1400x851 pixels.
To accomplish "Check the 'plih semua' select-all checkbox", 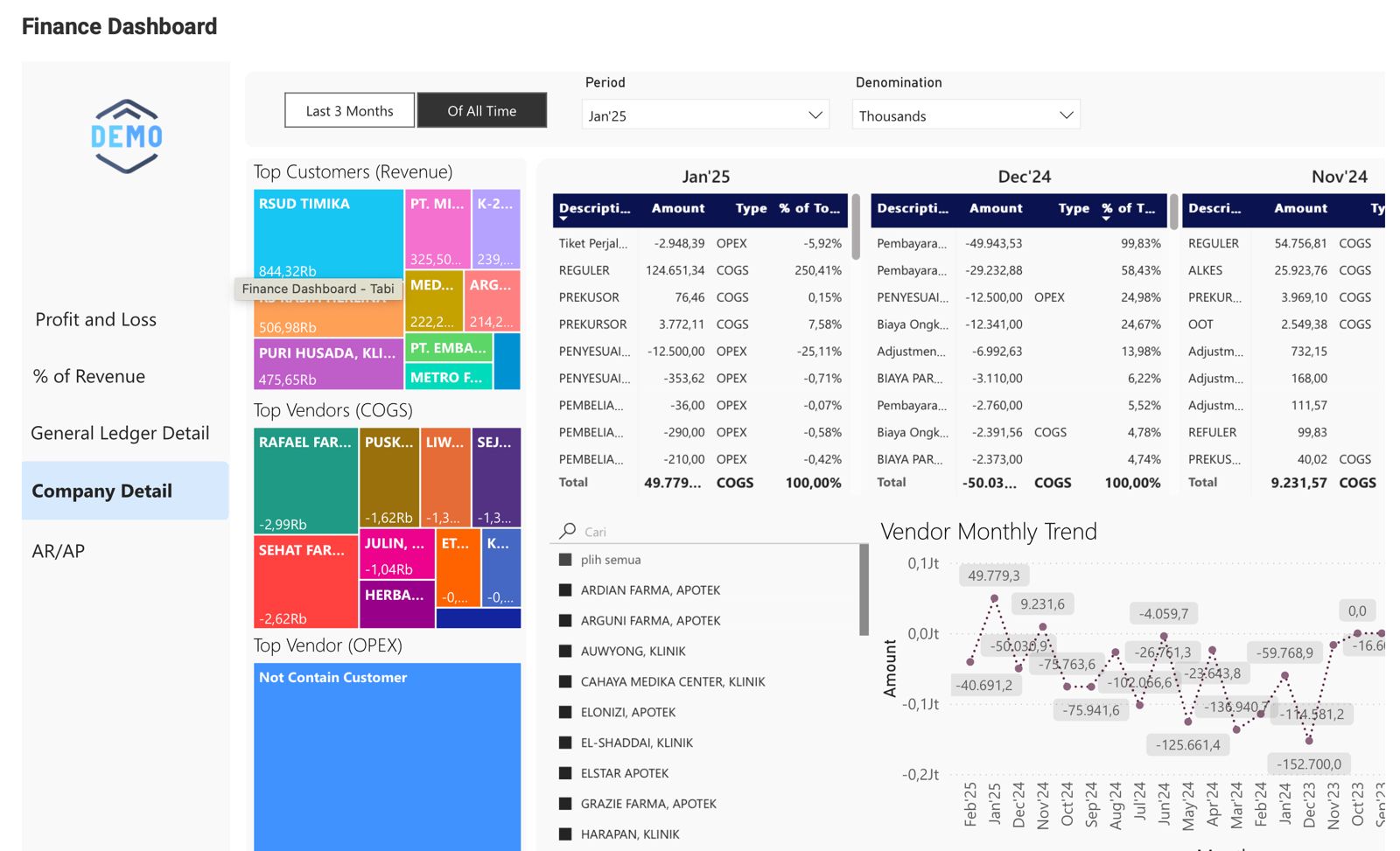I will pos(565,560).
